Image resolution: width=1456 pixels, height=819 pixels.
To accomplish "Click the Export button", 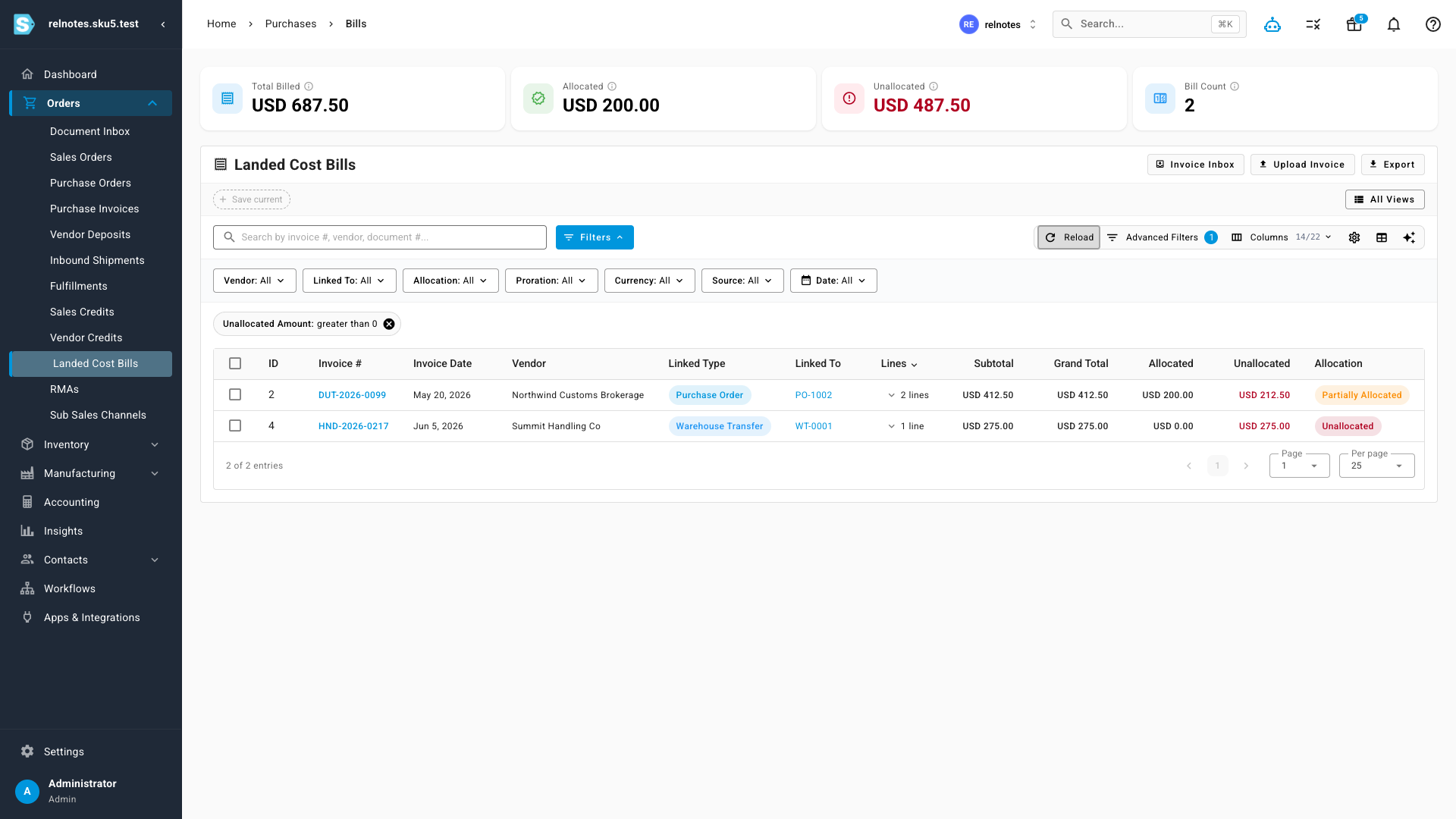I will click(x=1392, y=165).
